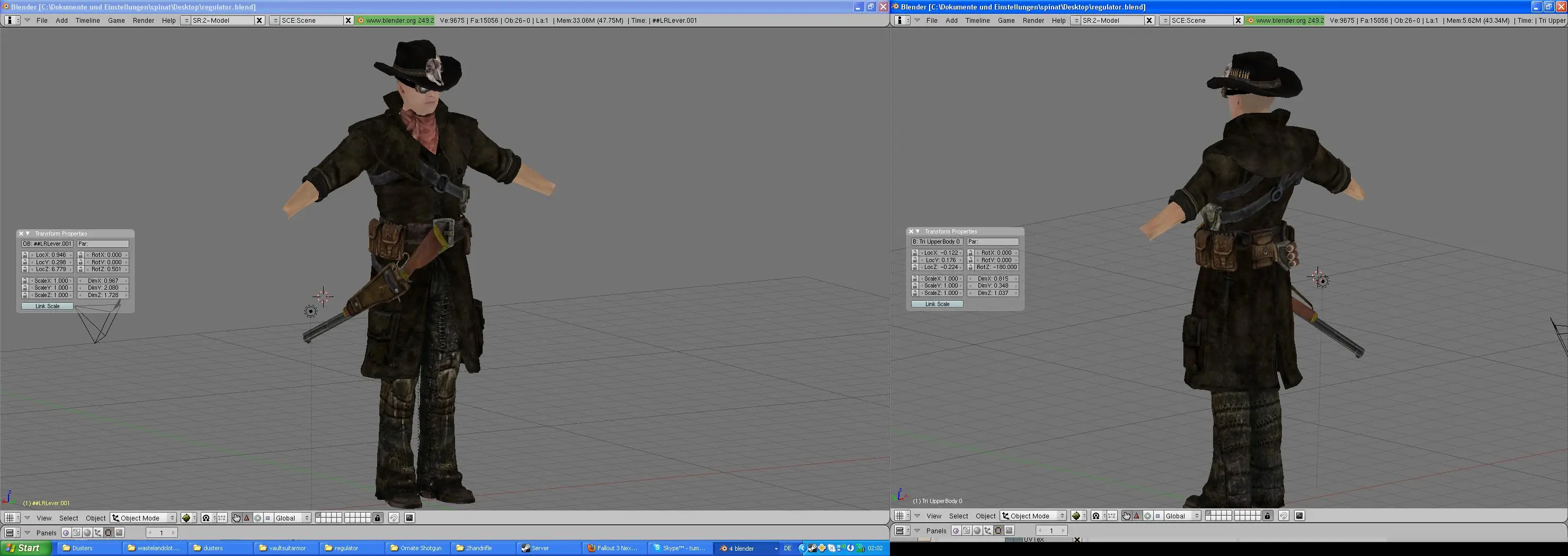The image size is (1568, 556).
Task: Select the Shading sphere icon in left Panels header
Action: tap(87, 533)
